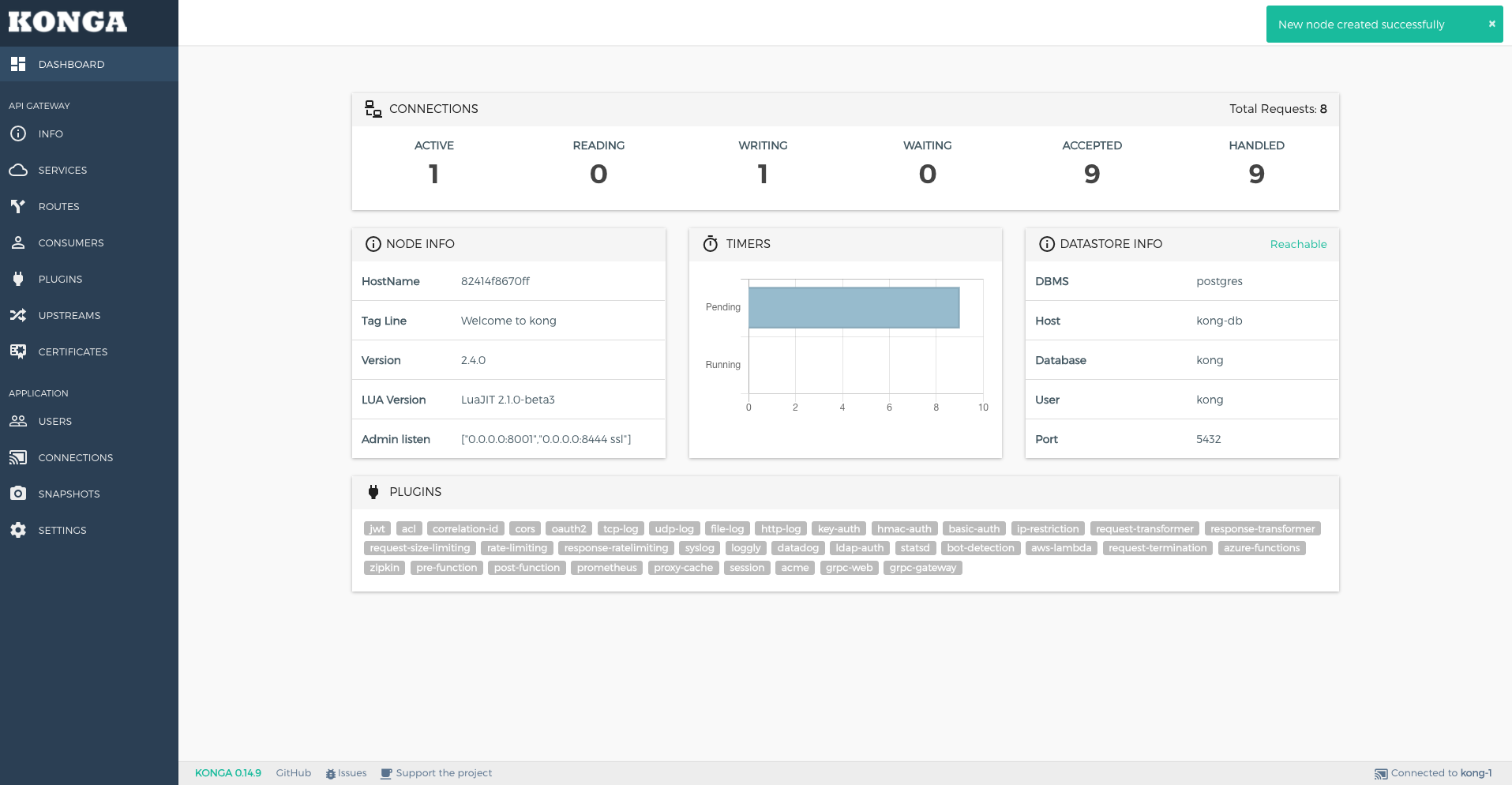Click the KONGA logo
Viewport: 1512px width, 785px height.
[68, 22]
